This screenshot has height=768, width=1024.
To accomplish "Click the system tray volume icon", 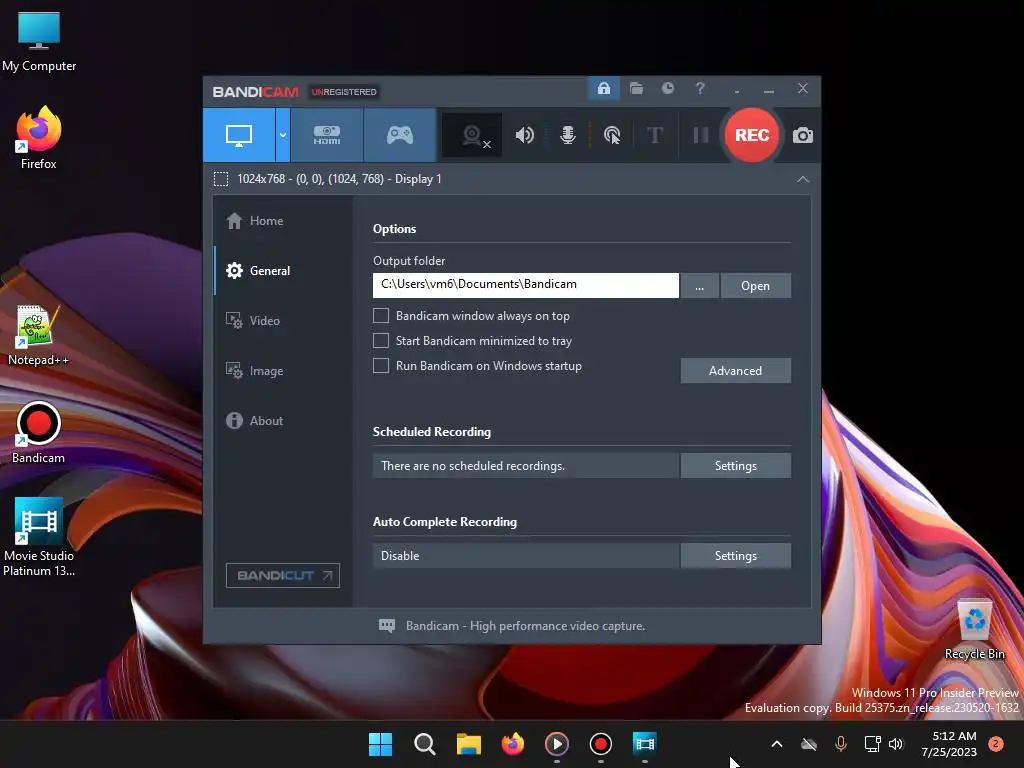I will click(895, 744).
